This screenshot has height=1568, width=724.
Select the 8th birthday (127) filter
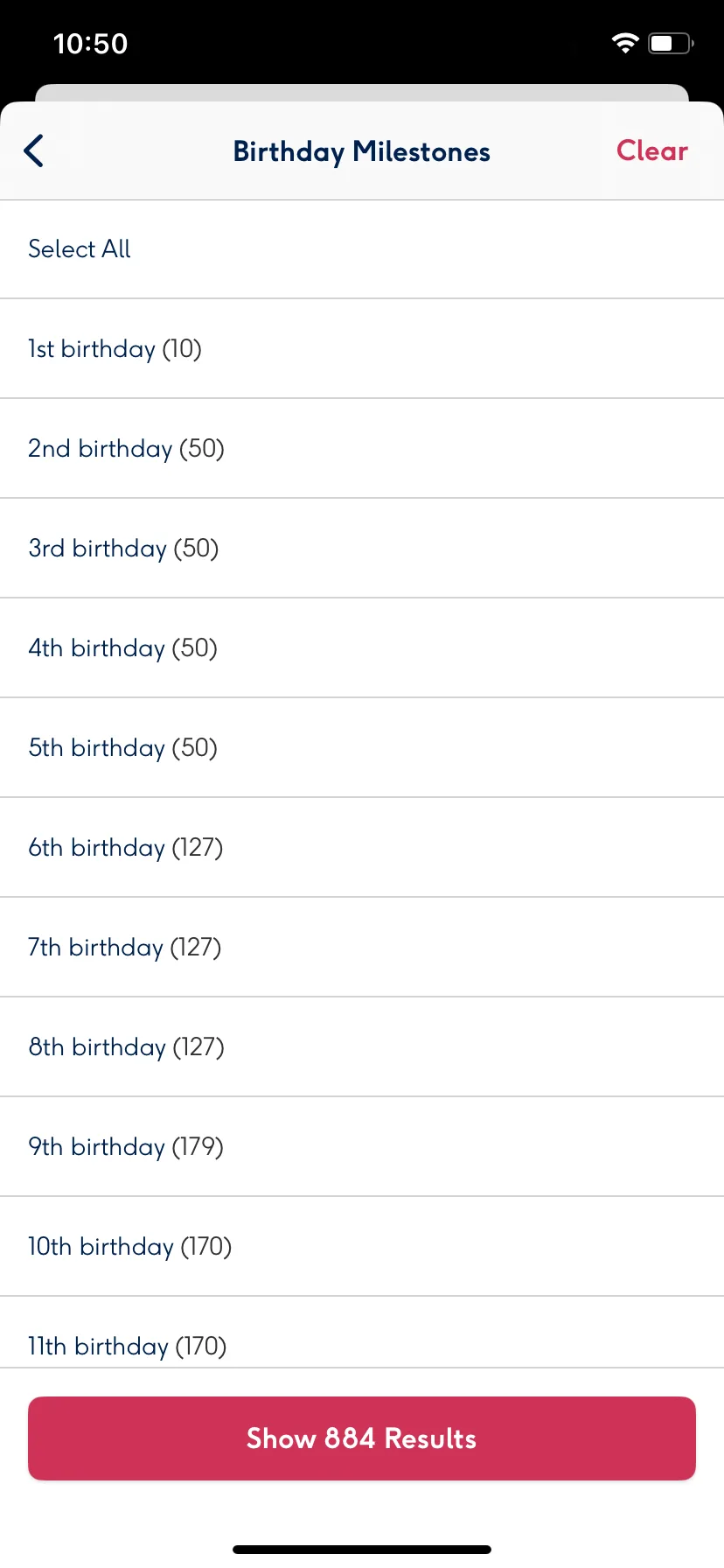(362, 1047)
